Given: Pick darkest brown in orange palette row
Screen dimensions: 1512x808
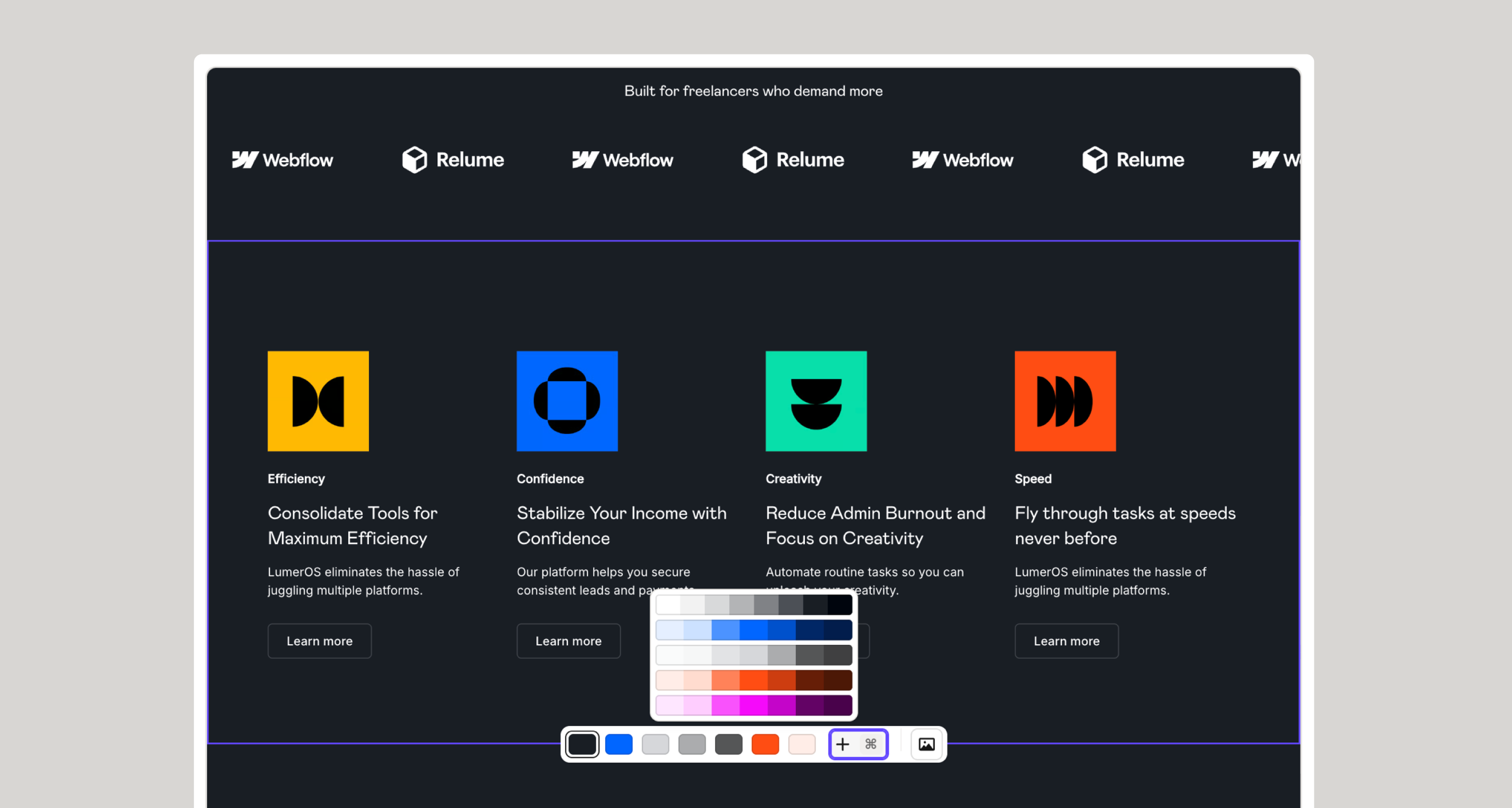Looking at the screenshot, I should pyautogui.click(x=838, y=680).
